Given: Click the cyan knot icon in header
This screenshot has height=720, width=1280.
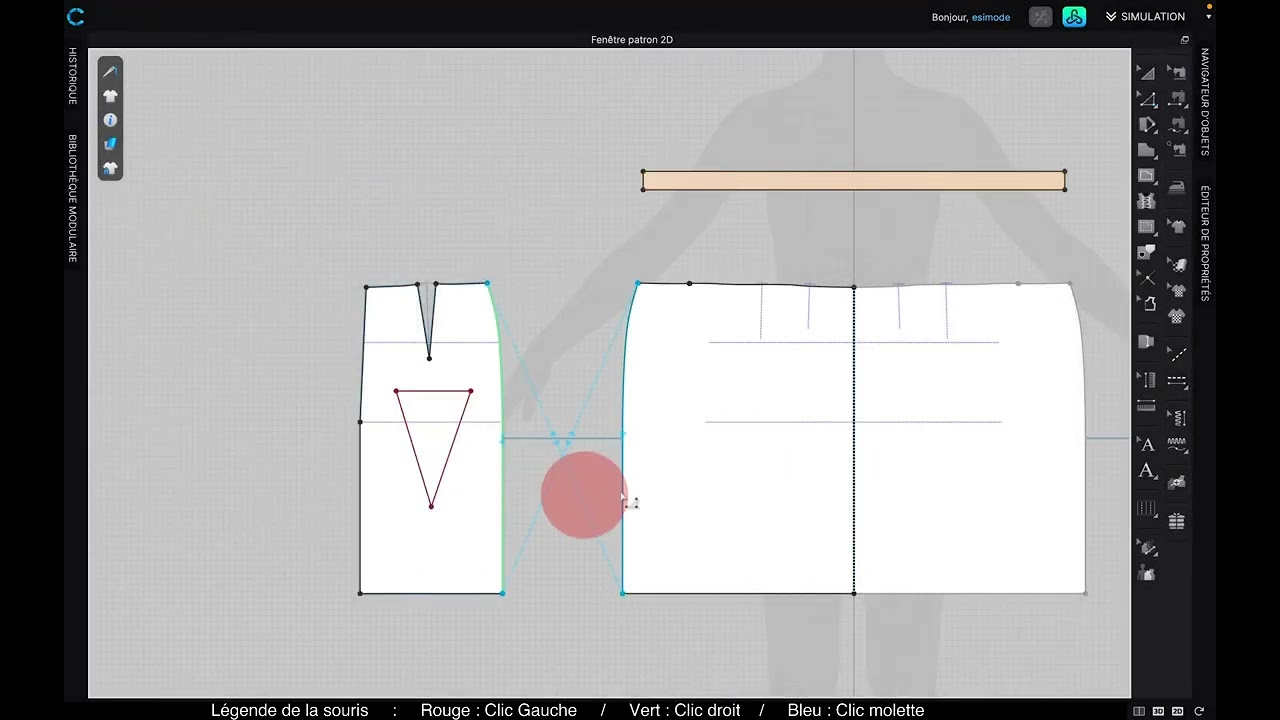Looking at the screenshot, I should point(1074,17).
